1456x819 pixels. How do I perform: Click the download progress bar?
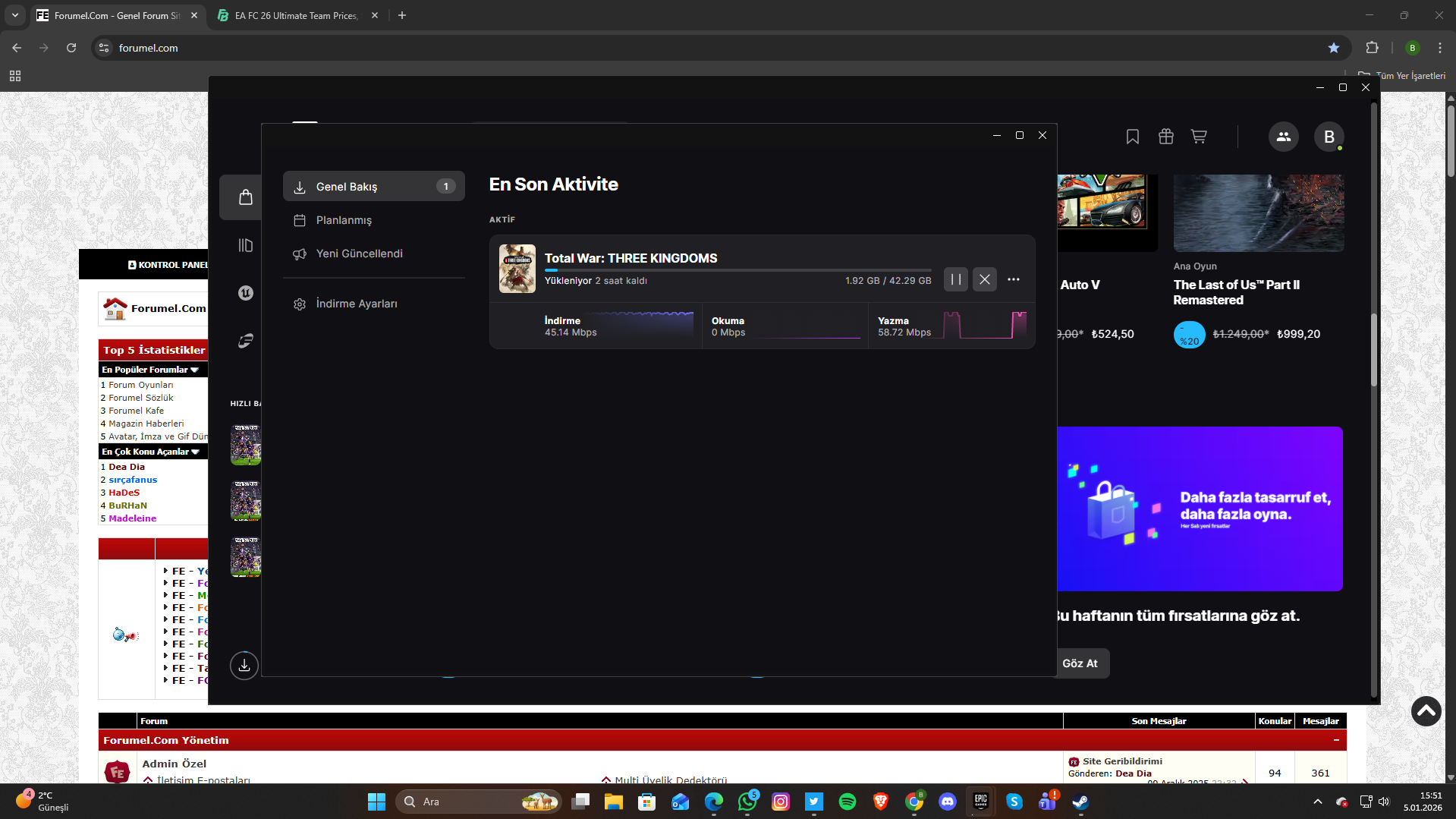(x=737, y=270)
